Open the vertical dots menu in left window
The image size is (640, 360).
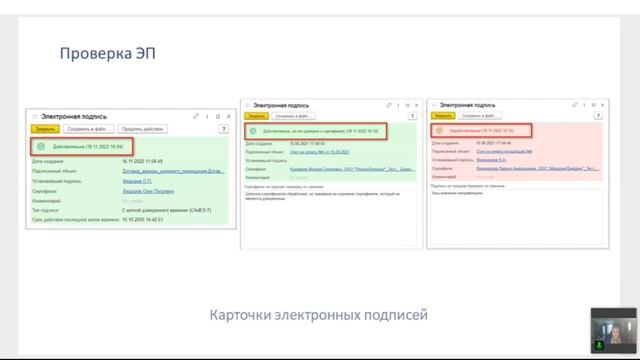207,116
